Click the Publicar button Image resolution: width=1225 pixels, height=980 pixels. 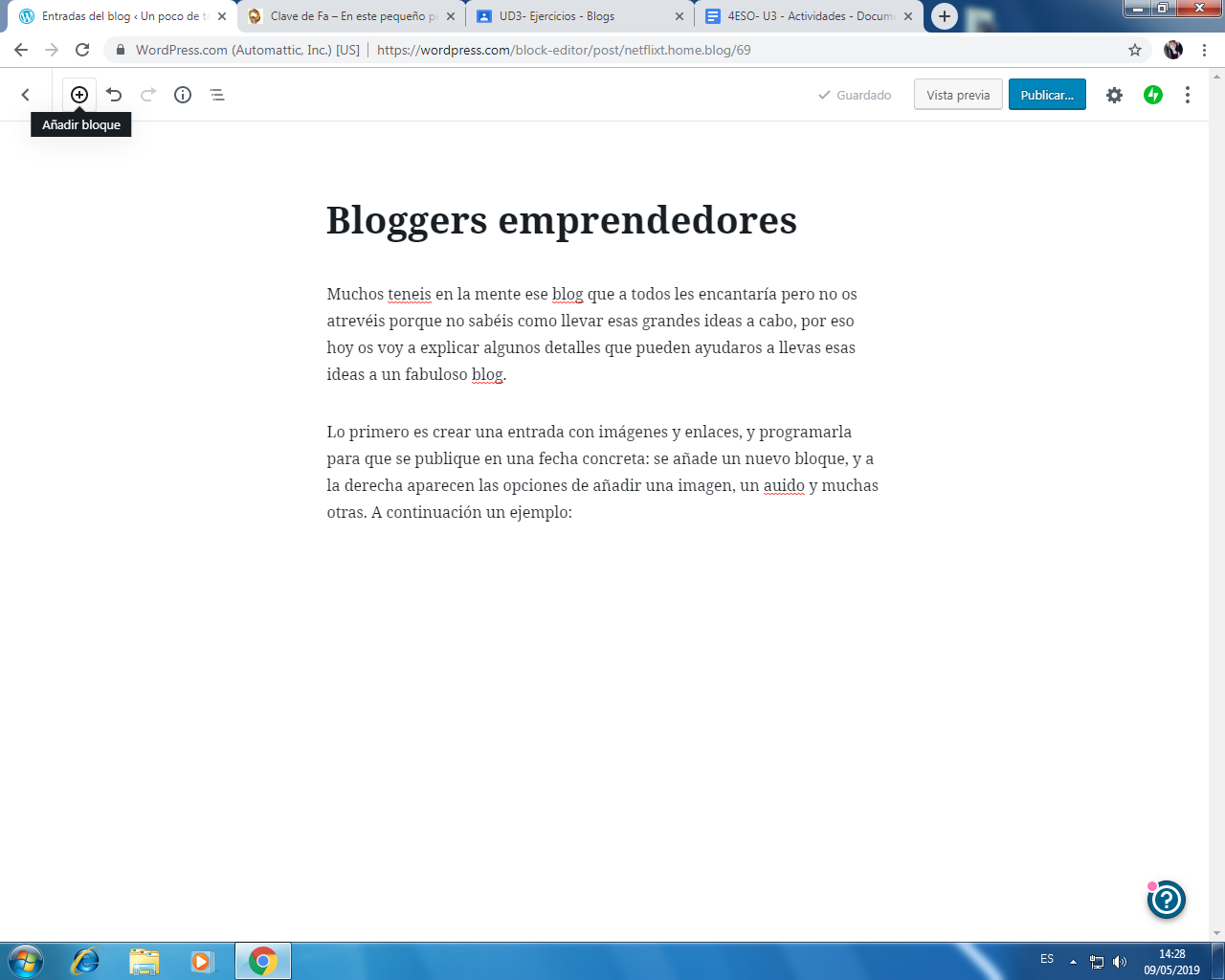[x=1047, y=95]
